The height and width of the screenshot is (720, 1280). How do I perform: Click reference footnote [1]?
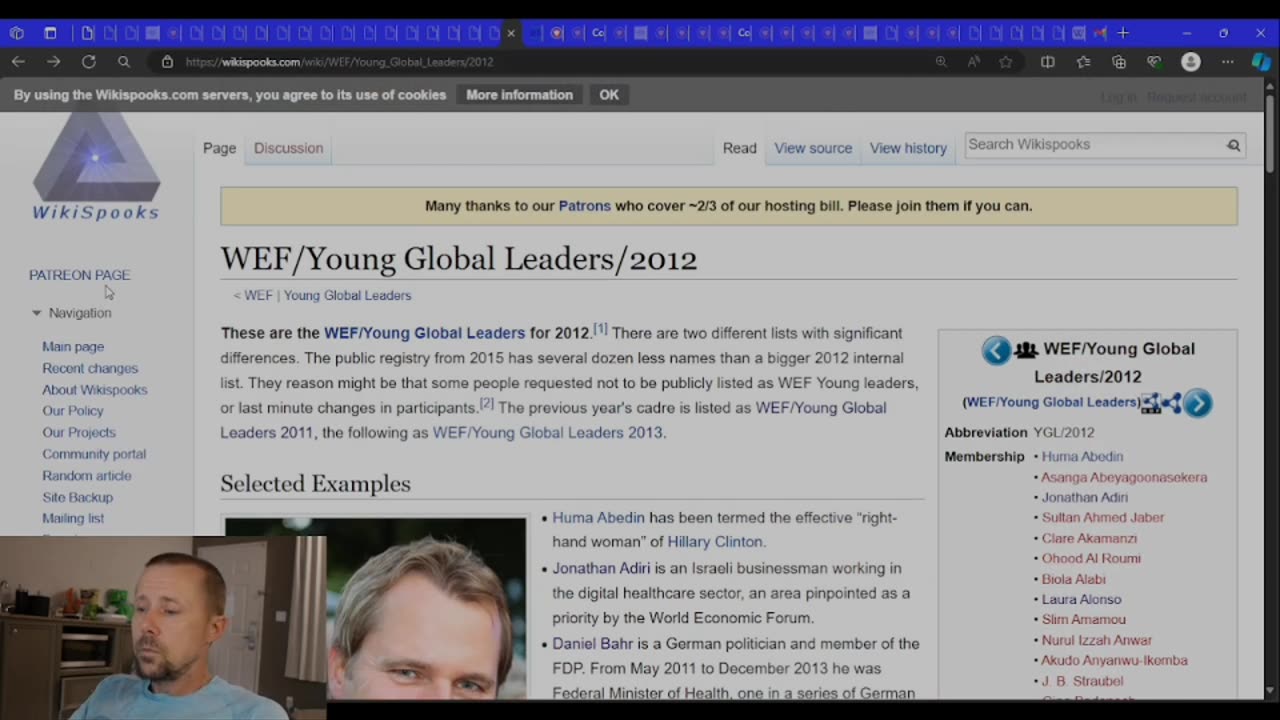pyautogui.click(x=600, y=329)
